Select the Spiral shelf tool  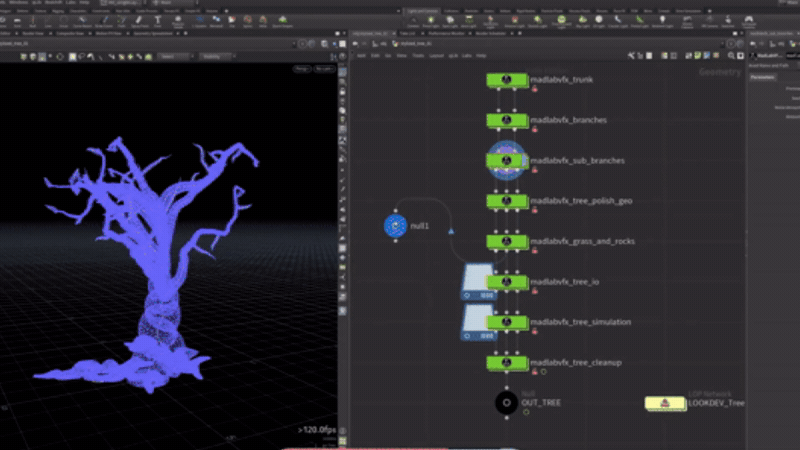[x=247, y=22]
